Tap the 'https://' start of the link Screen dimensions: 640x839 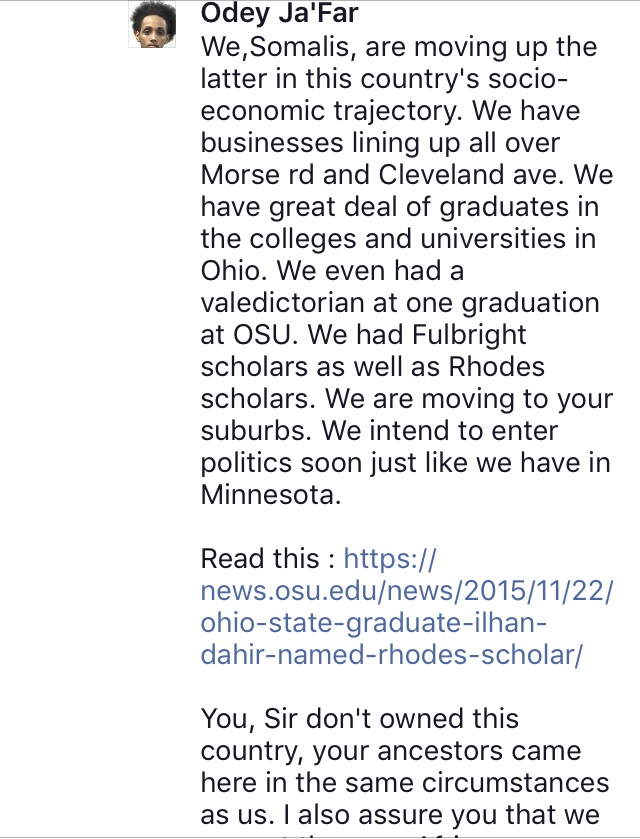pos(390,559)
